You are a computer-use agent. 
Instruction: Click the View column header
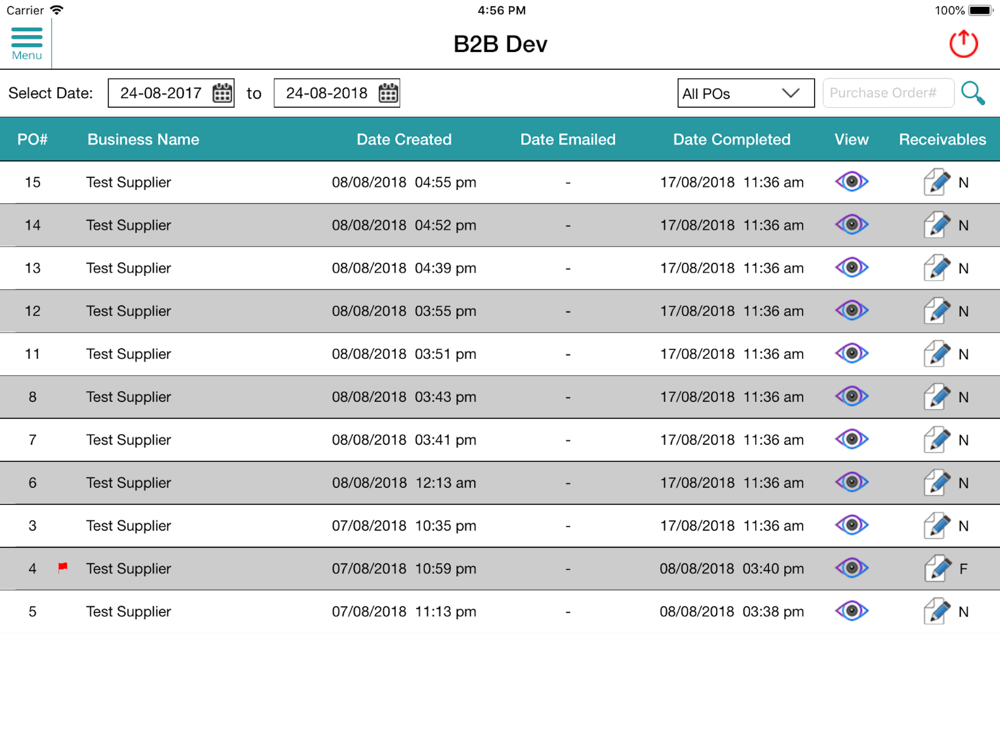(851, 140)
